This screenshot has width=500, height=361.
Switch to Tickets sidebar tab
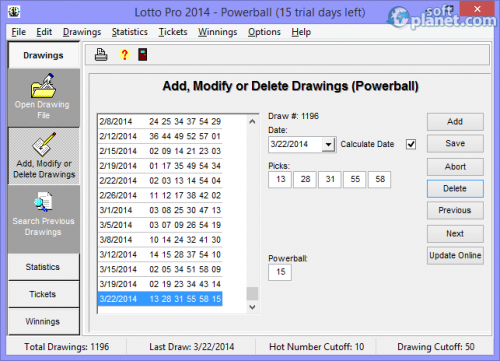click(x=43, y=294)
